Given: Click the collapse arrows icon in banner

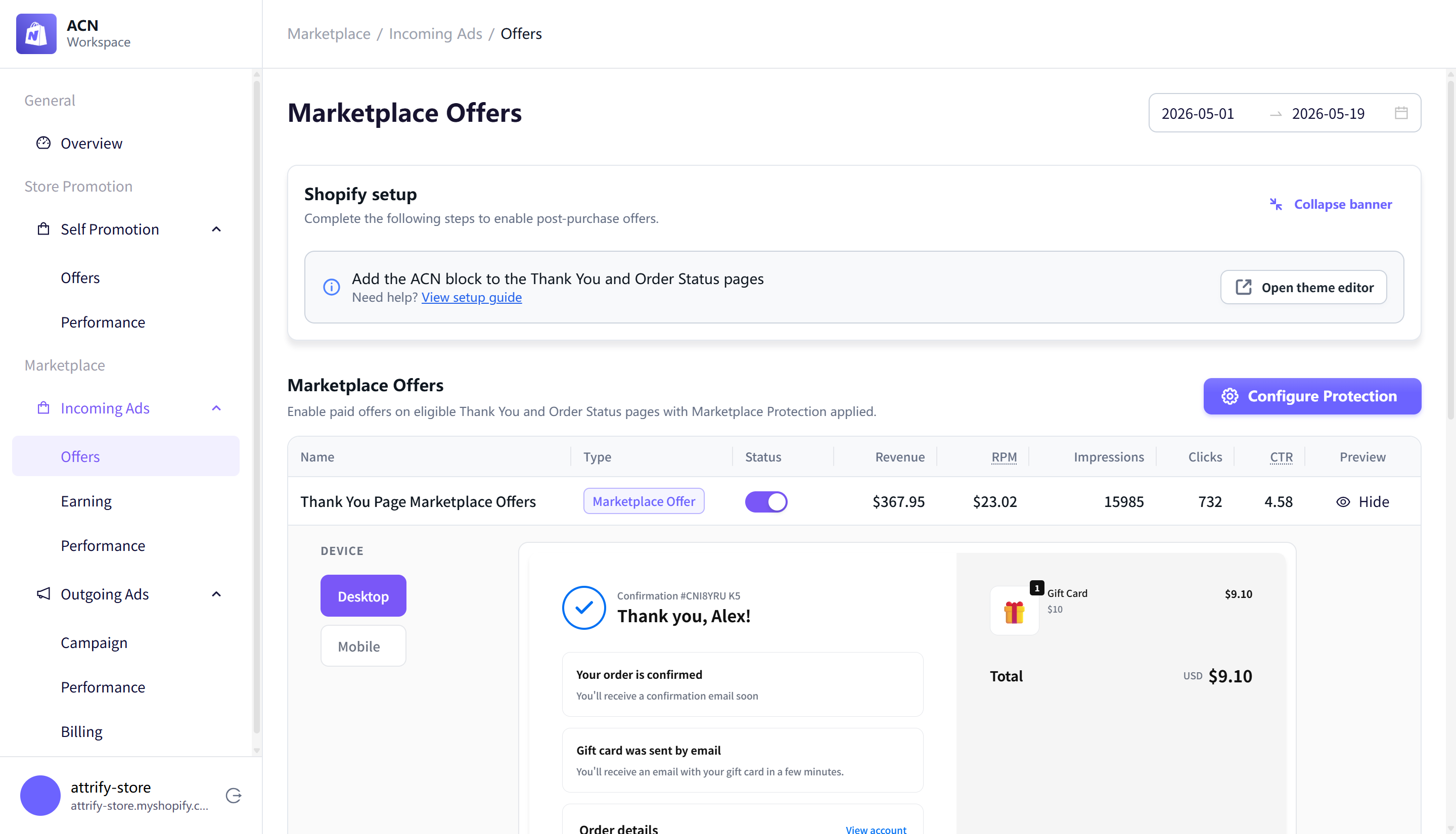Looking at the screenshot, I should pyautogui.click(x=1276, y=204).
